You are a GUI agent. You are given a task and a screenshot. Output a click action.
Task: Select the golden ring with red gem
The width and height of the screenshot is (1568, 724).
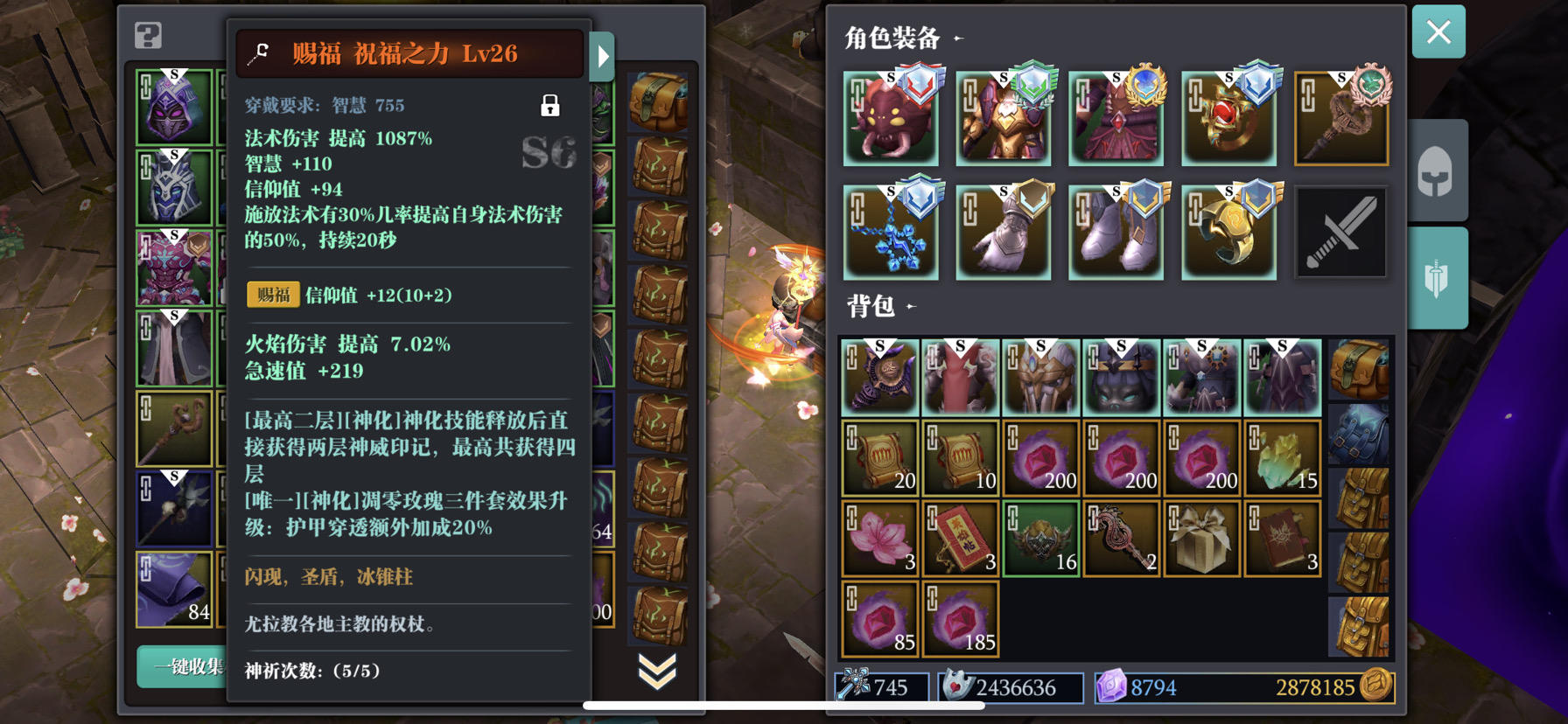tap(1228, 119)
